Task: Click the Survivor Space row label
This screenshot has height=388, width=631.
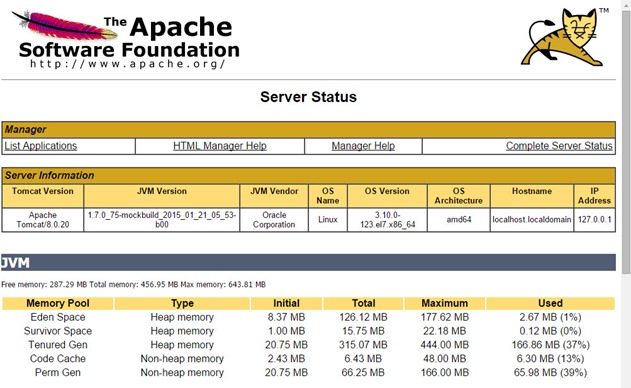Action: tap(58, 331)
